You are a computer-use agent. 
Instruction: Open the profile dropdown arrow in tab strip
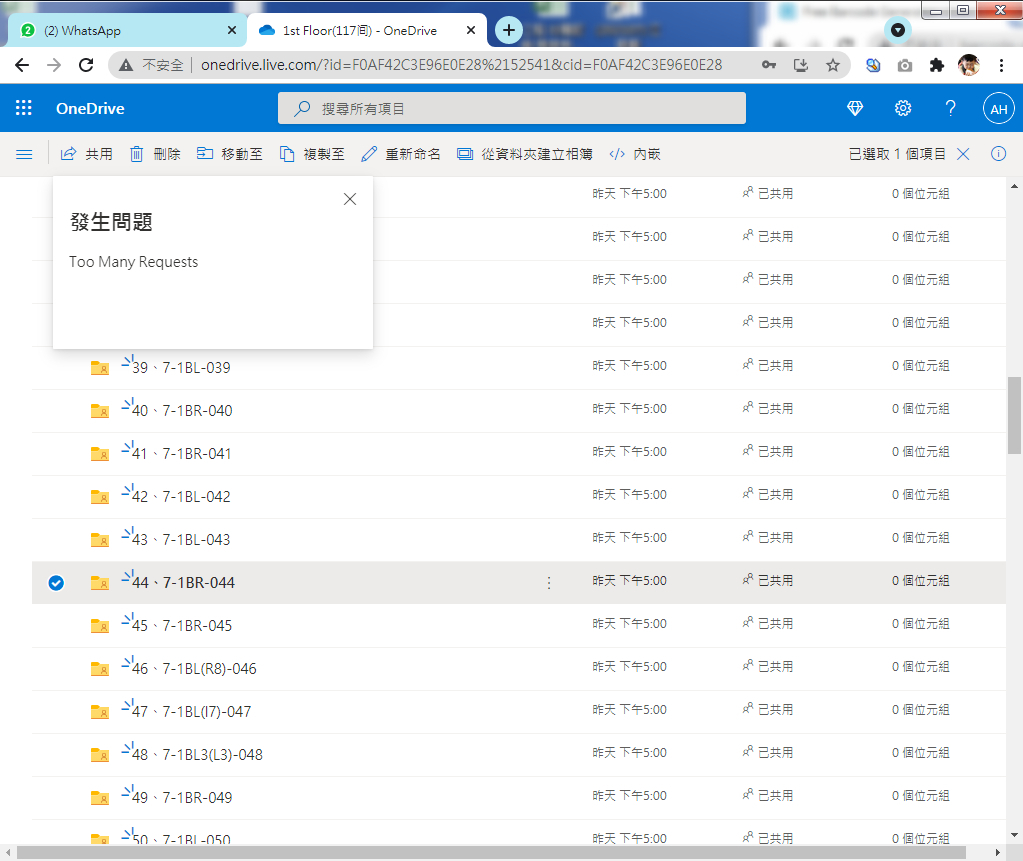pos(898,30)
